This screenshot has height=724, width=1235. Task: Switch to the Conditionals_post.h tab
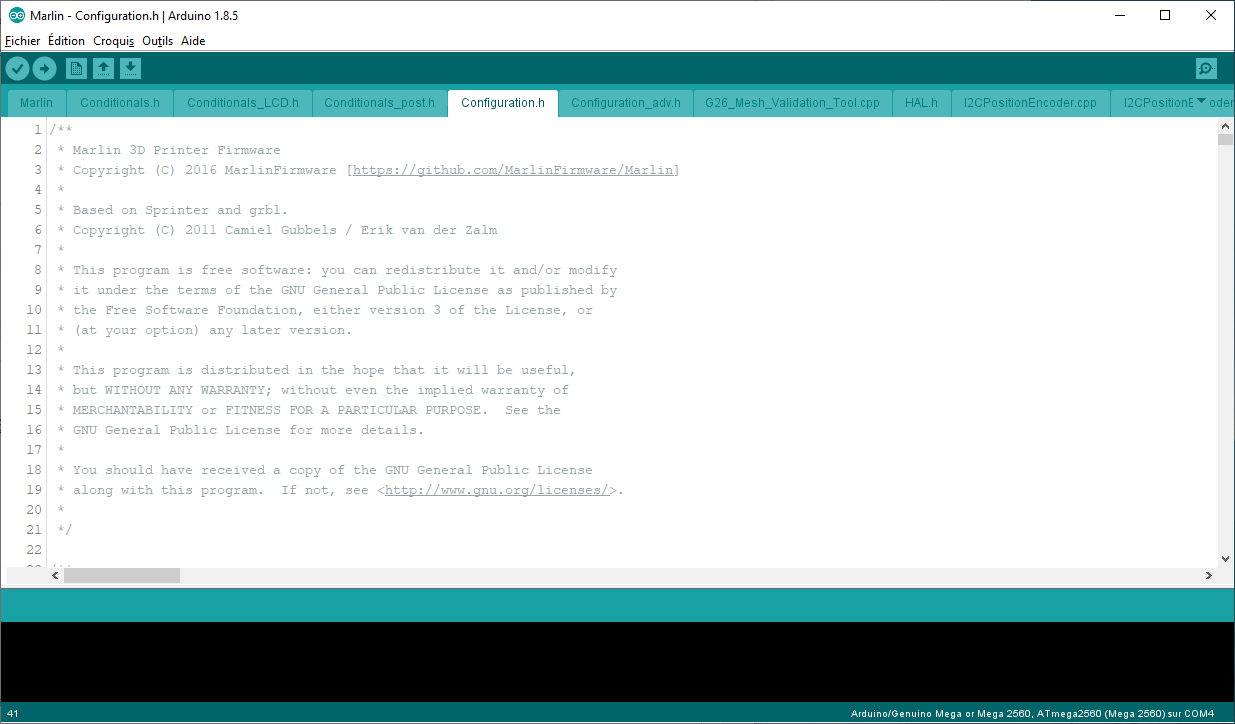(x=380, y=103)
